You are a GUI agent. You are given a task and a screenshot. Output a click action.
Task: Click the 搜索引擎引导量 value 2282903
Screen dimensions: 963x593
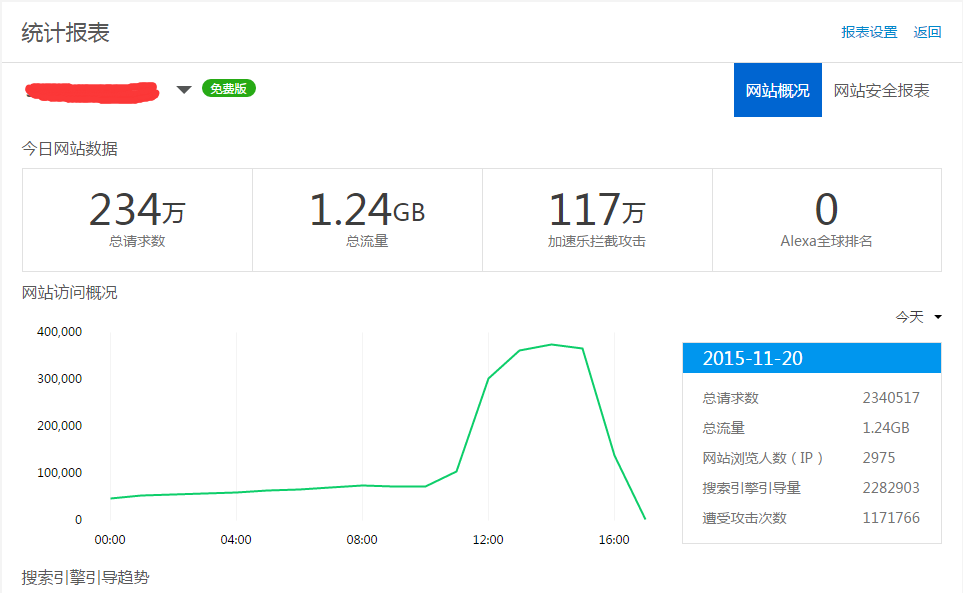[x=891, y=488]
